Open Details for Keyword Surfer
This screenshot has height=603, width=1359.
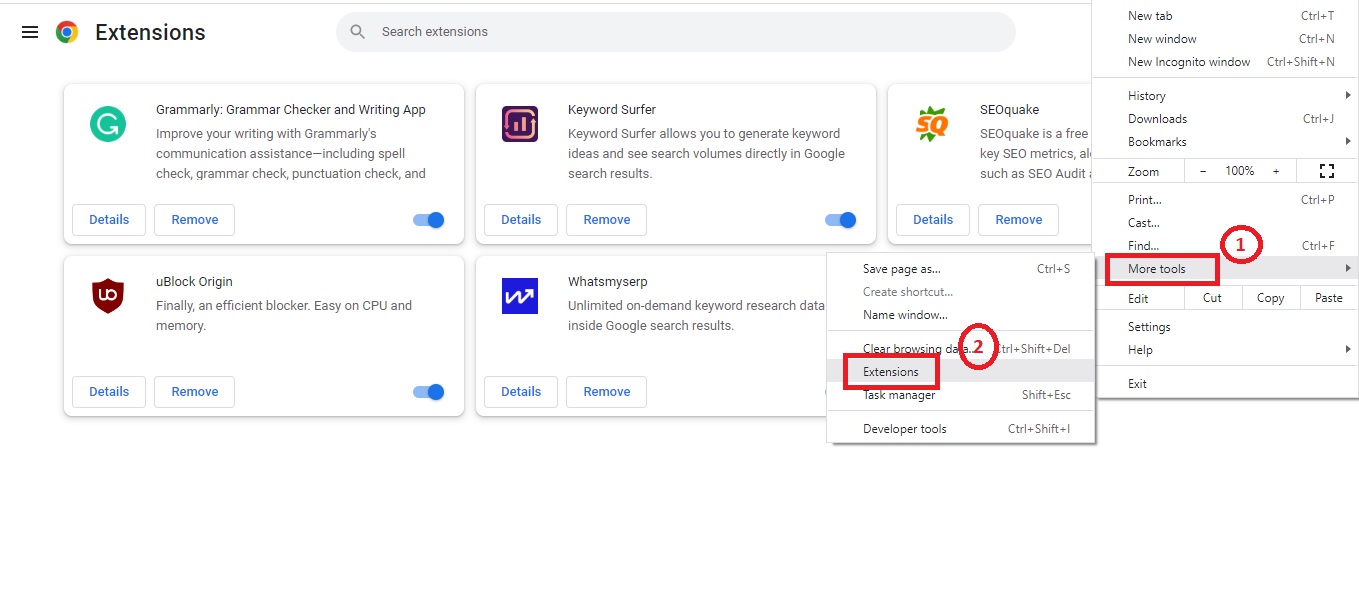pos(521,220)
